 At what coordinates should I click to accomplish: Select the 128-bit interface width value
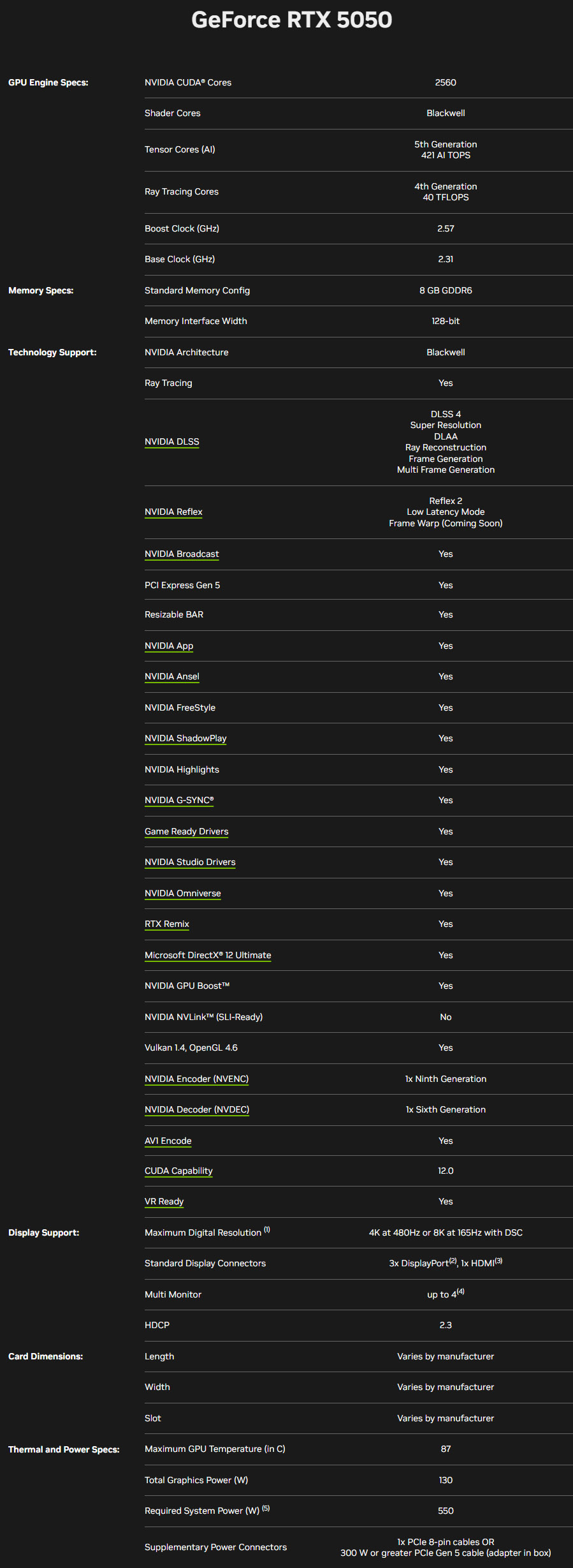click(446, 321)
